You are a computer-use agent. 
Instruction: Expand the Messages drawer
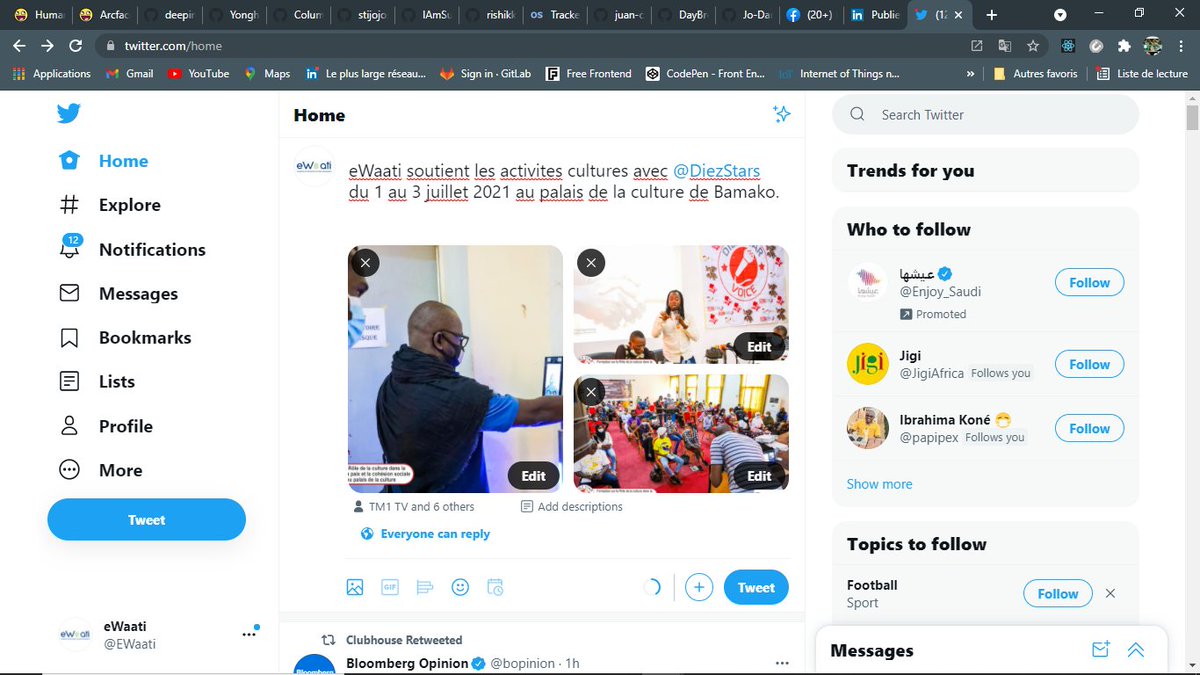(1136, 650)
